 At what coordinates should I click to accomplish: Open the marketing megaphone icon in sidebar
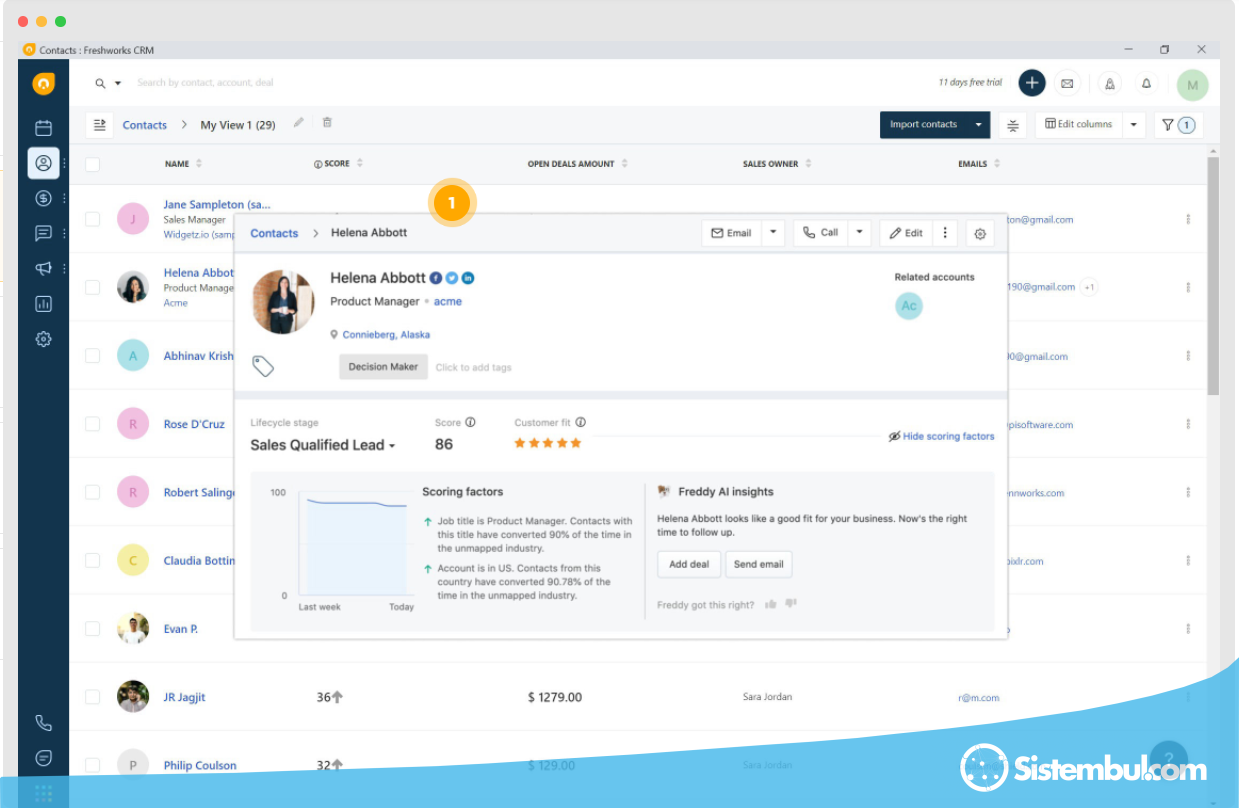[43, 268]
